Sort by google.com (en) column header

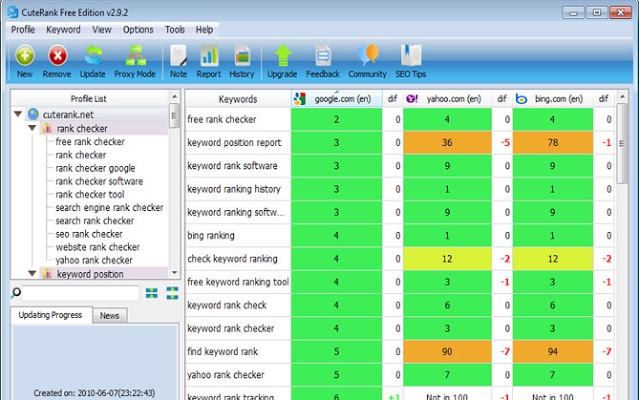point(337,99)
